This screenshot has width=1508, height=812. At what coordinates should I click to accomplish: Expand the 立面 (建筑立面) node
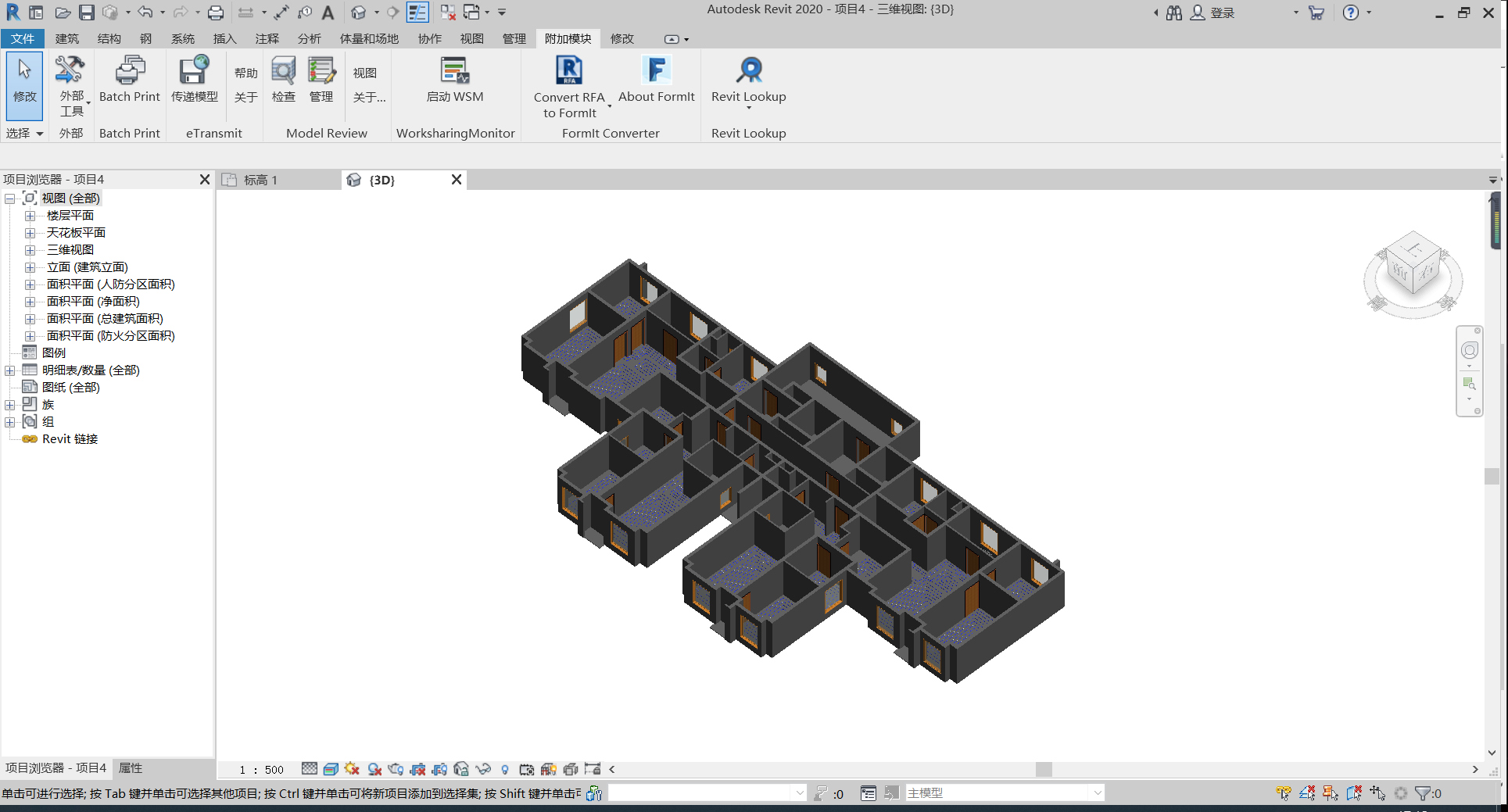[30, 267]
